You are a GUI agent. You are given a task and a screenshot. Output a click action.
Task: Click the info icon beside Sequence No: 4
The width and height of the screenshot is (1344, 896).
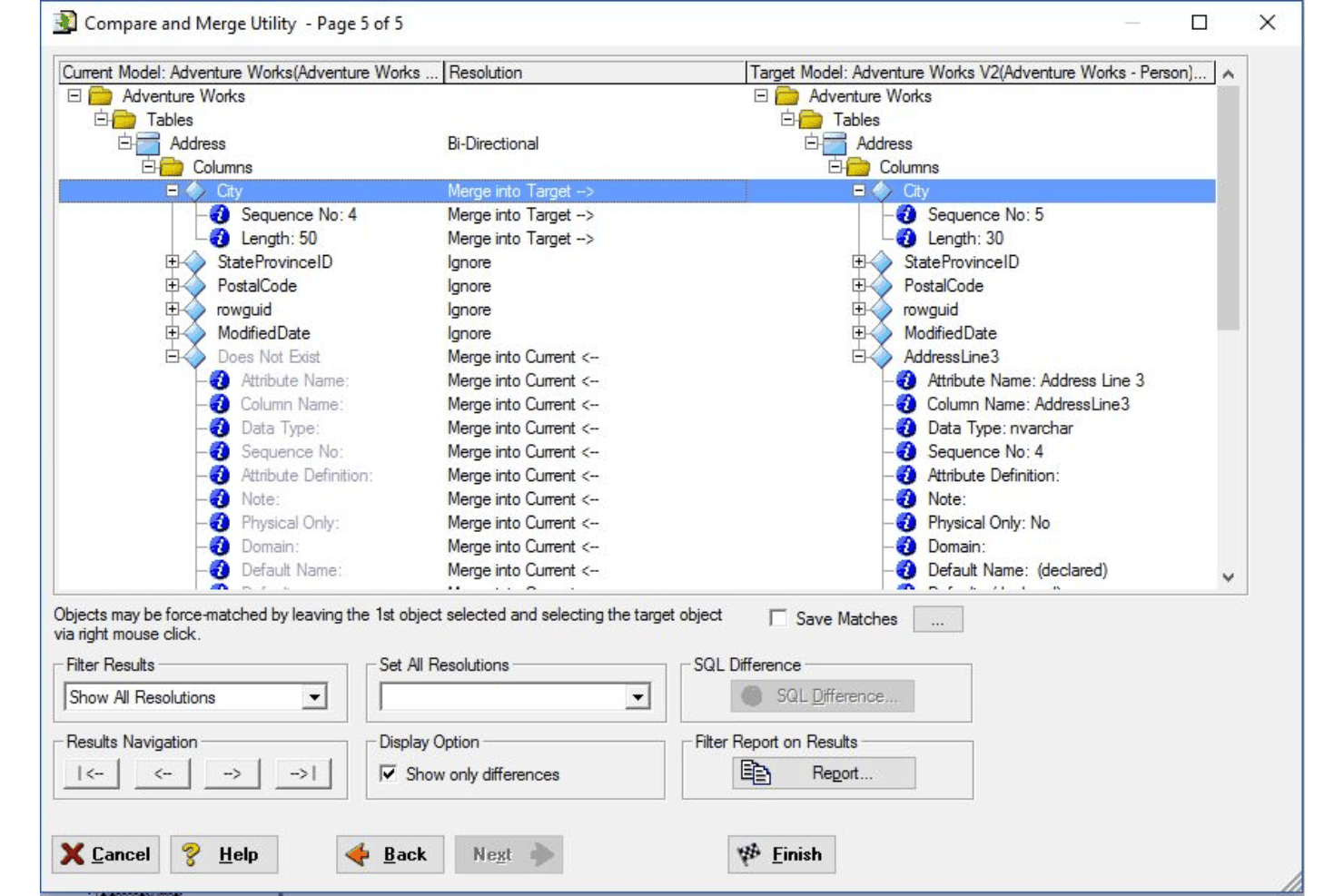click(x=220, y=214)
